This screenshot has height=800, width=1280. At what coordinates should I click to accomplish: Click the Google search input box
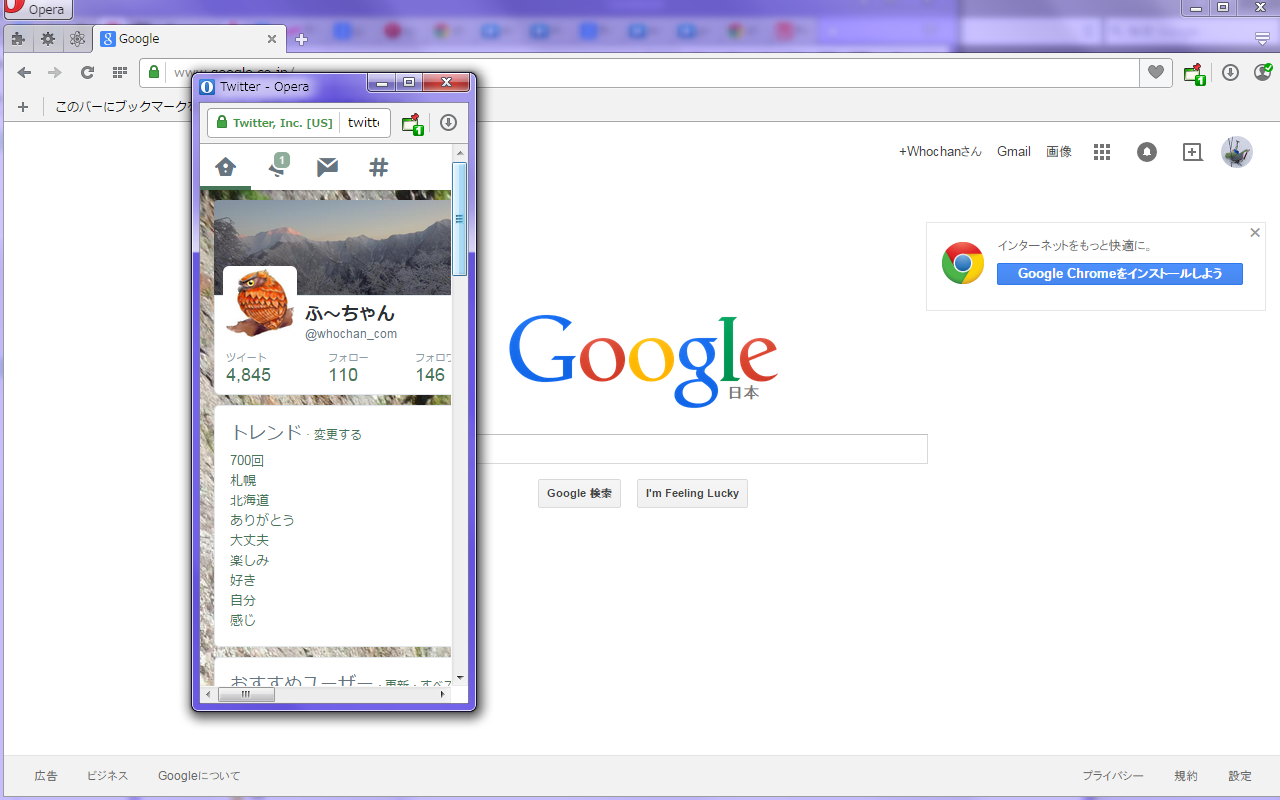point(702,449)
